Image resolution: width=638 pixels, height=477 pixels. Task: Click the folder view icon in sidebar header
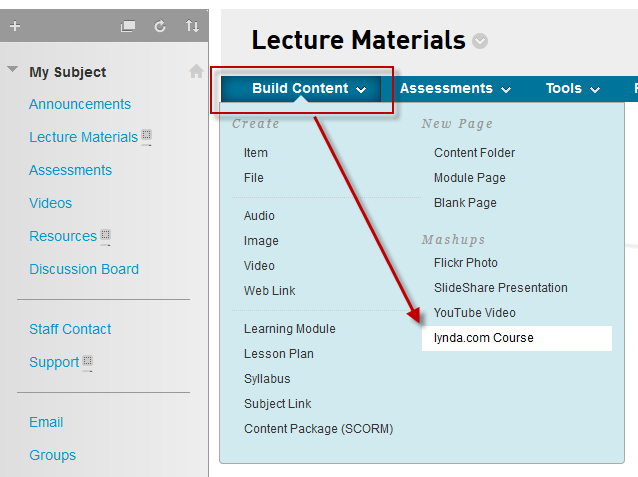(x=128, y=26)
